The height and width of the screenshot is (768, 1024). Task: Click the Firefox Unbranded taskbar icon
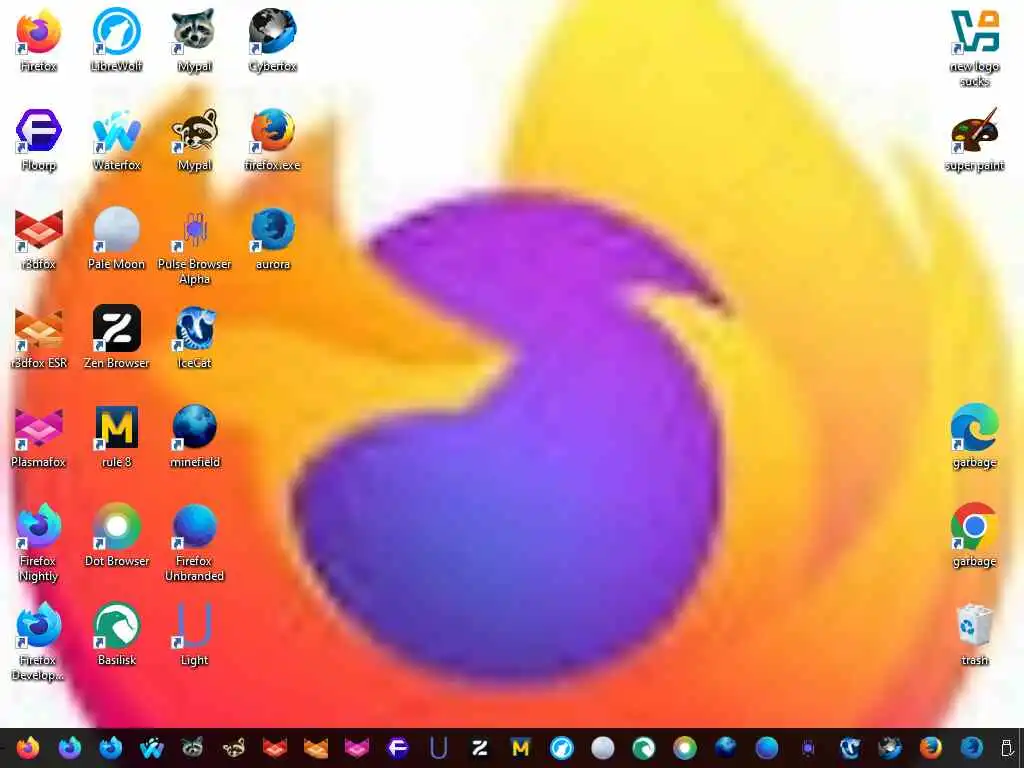click(767, 748)
